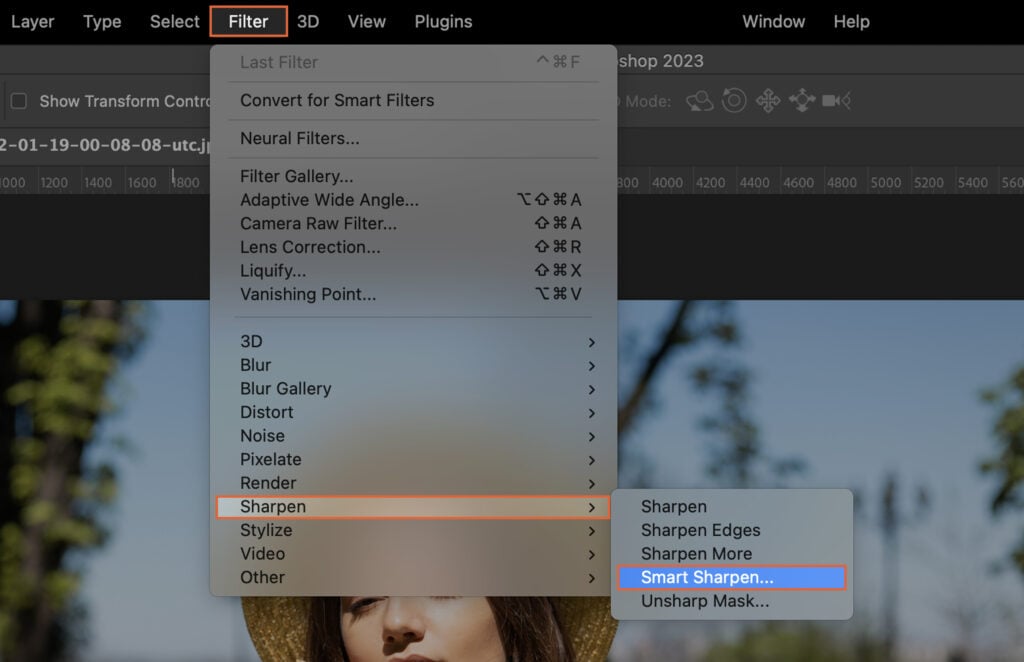1024x662 pixels.
Task: Open the Plugins menu
Action: pos(443,21)
